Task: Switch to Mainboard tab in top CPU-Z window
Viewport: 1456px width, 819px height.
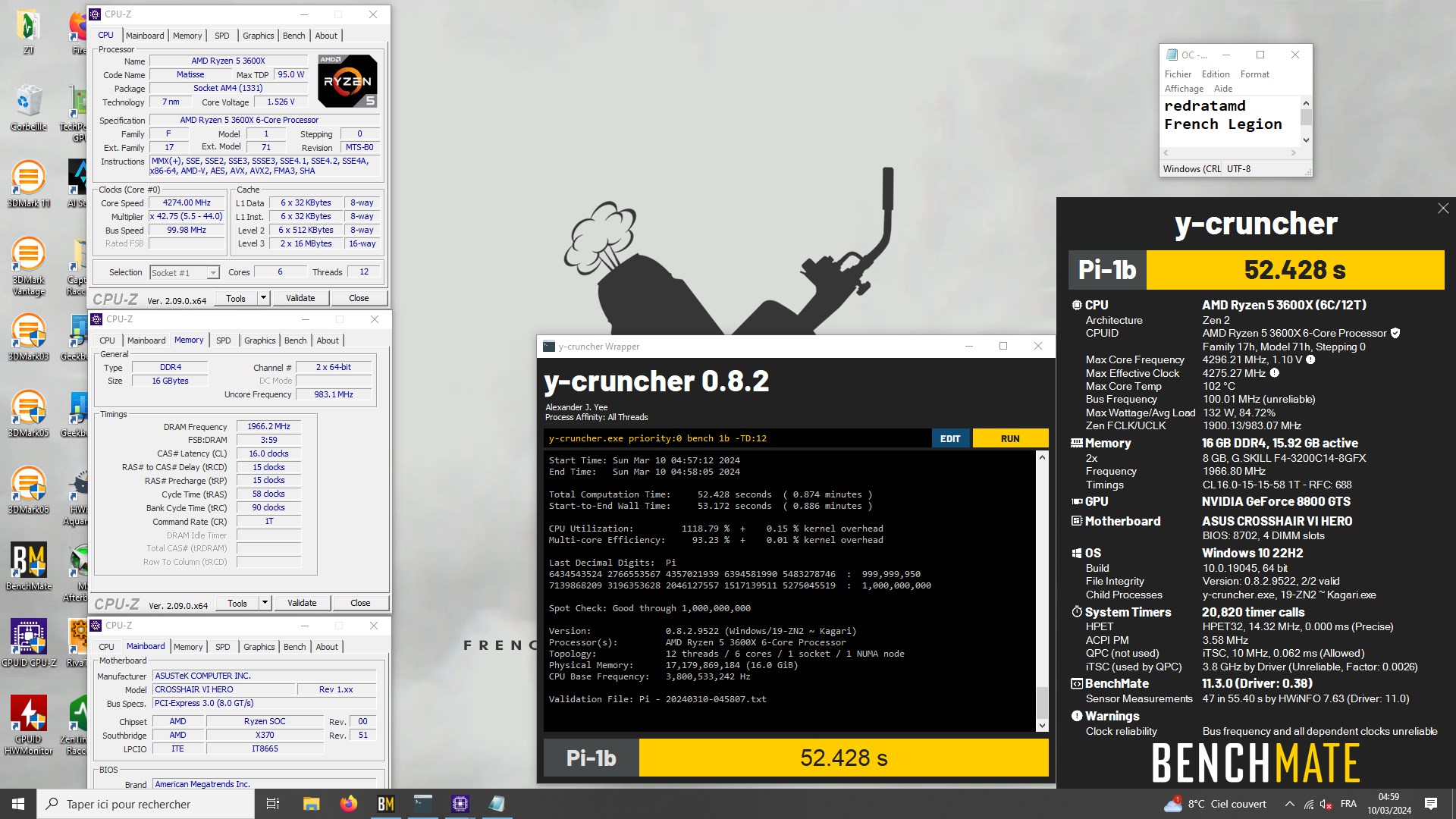Action: pos(145,36)
